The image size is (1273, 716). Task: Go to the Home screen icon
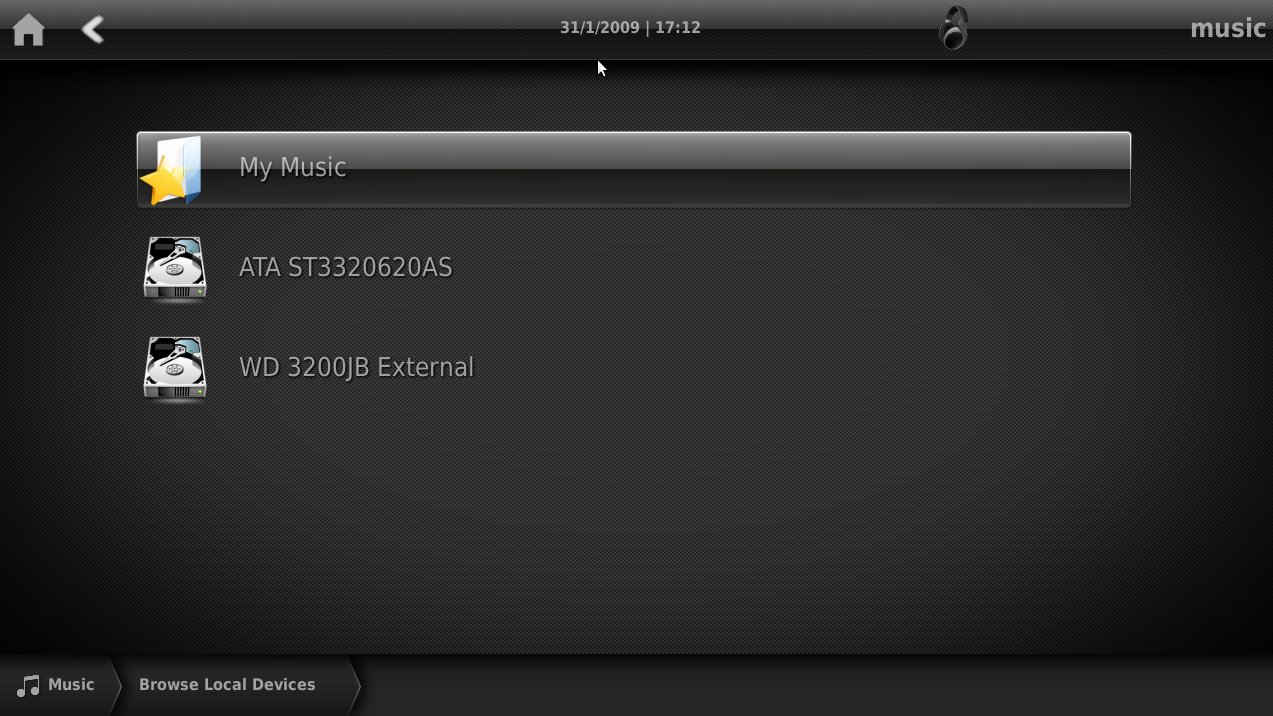tap(28, 30)
